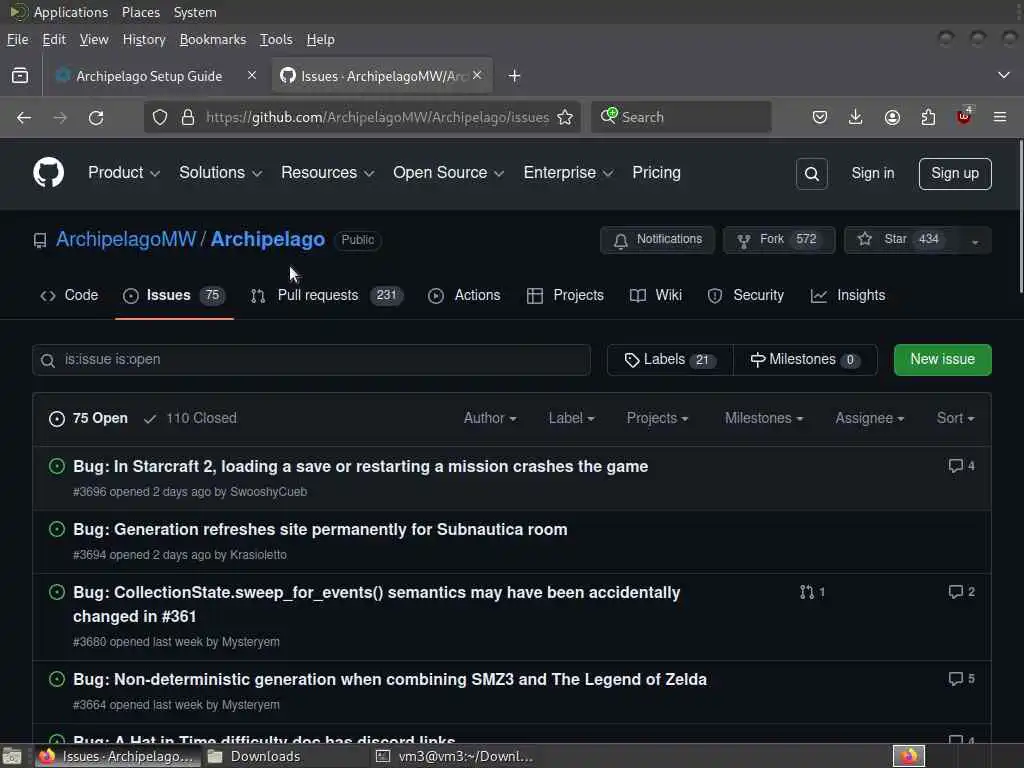Screen dimensions: 1024x768
Task: Open the Author filter dropdown
Action: click(490, 418)
